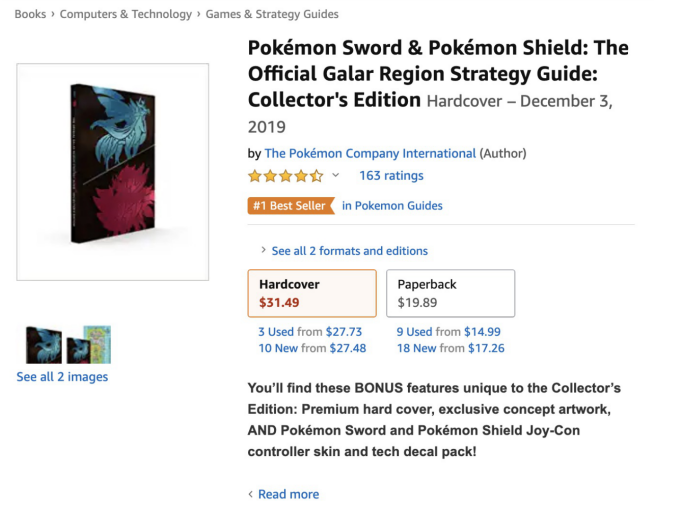Open the ratings breakdown dropdown arrow
This screenshot has width=693, height=510.
pos(335,175)
